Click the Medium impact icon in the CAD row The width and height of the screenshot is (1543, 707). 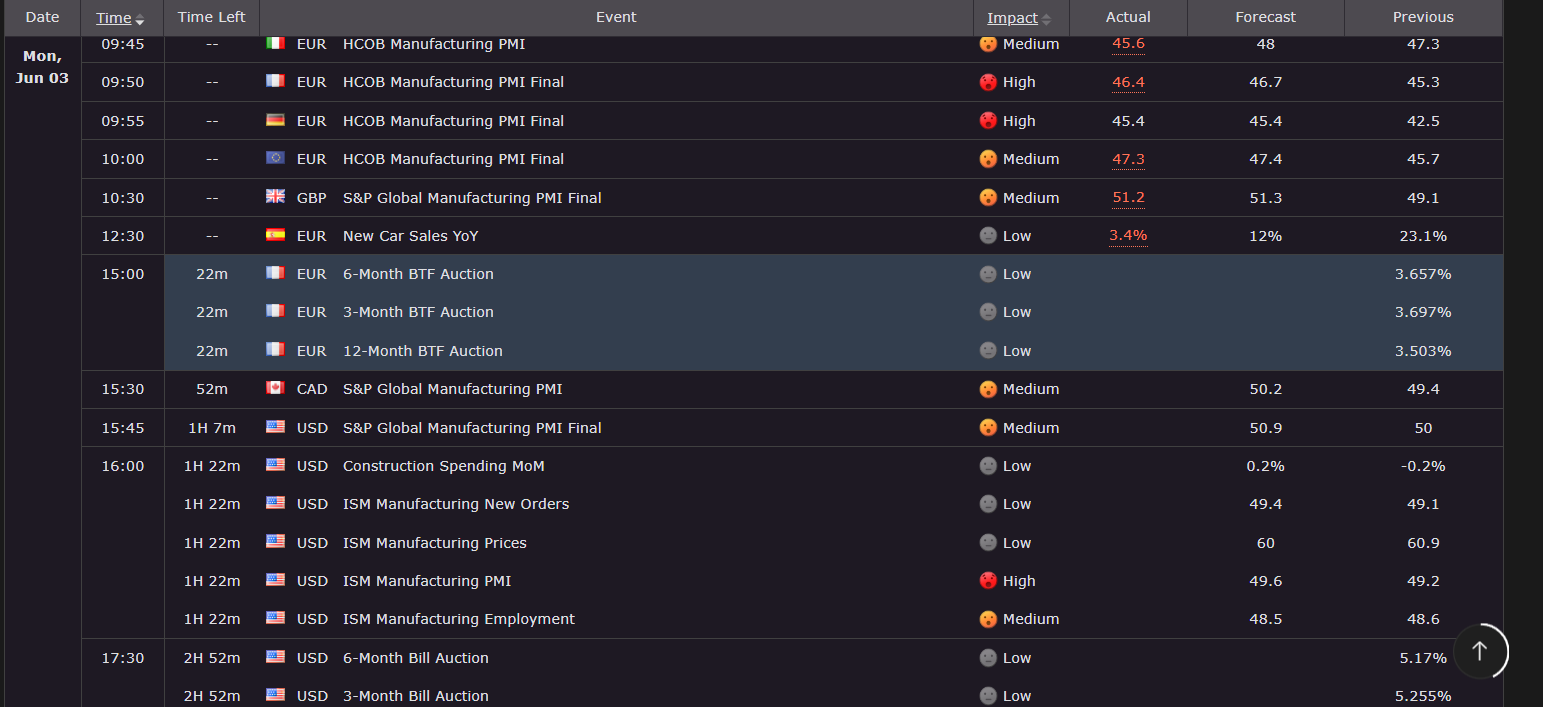(x=988, y=388)
